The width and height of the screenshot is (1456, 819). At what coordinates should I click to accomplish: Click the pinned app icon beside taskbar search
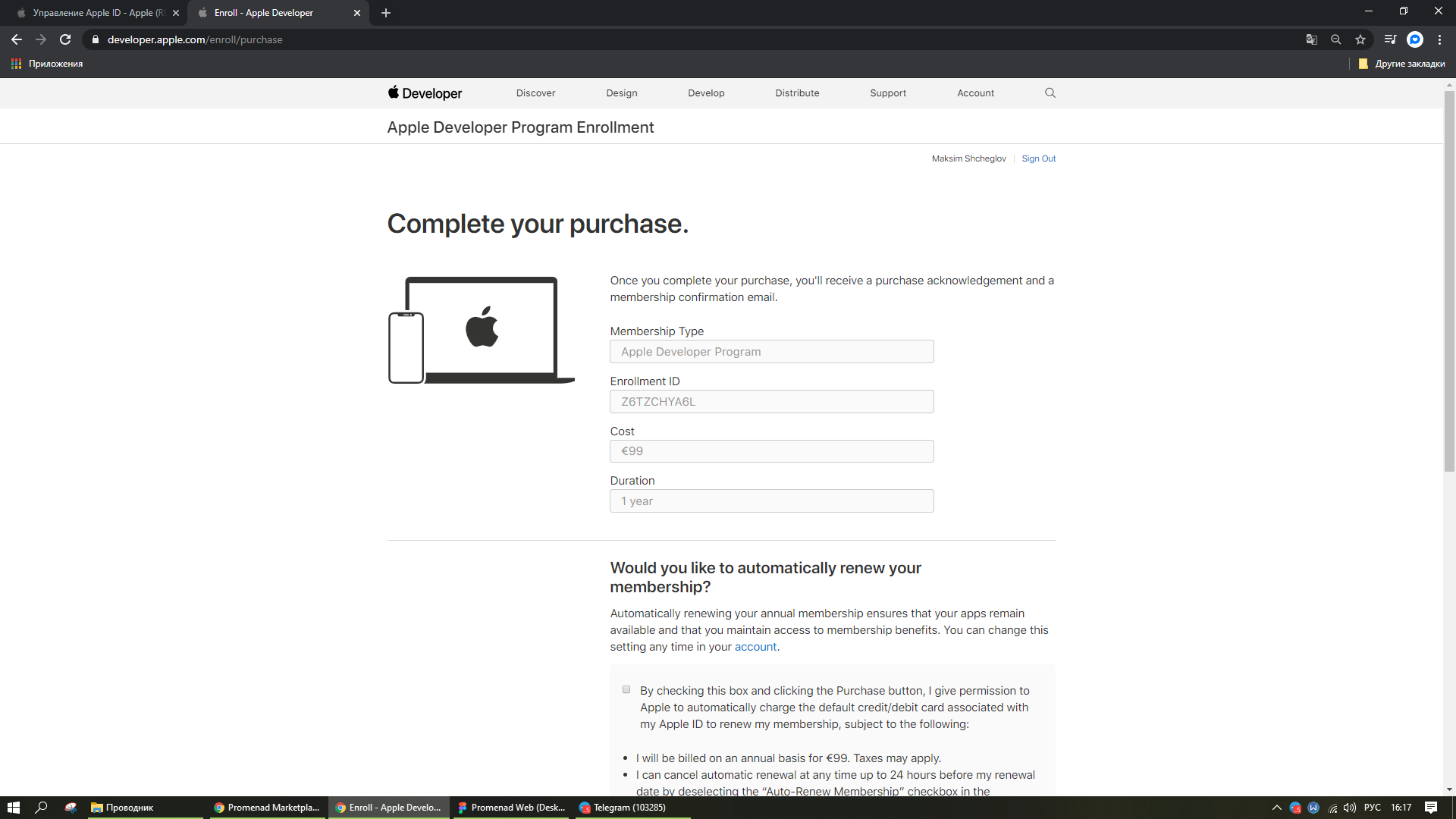[x=71, y=808]
